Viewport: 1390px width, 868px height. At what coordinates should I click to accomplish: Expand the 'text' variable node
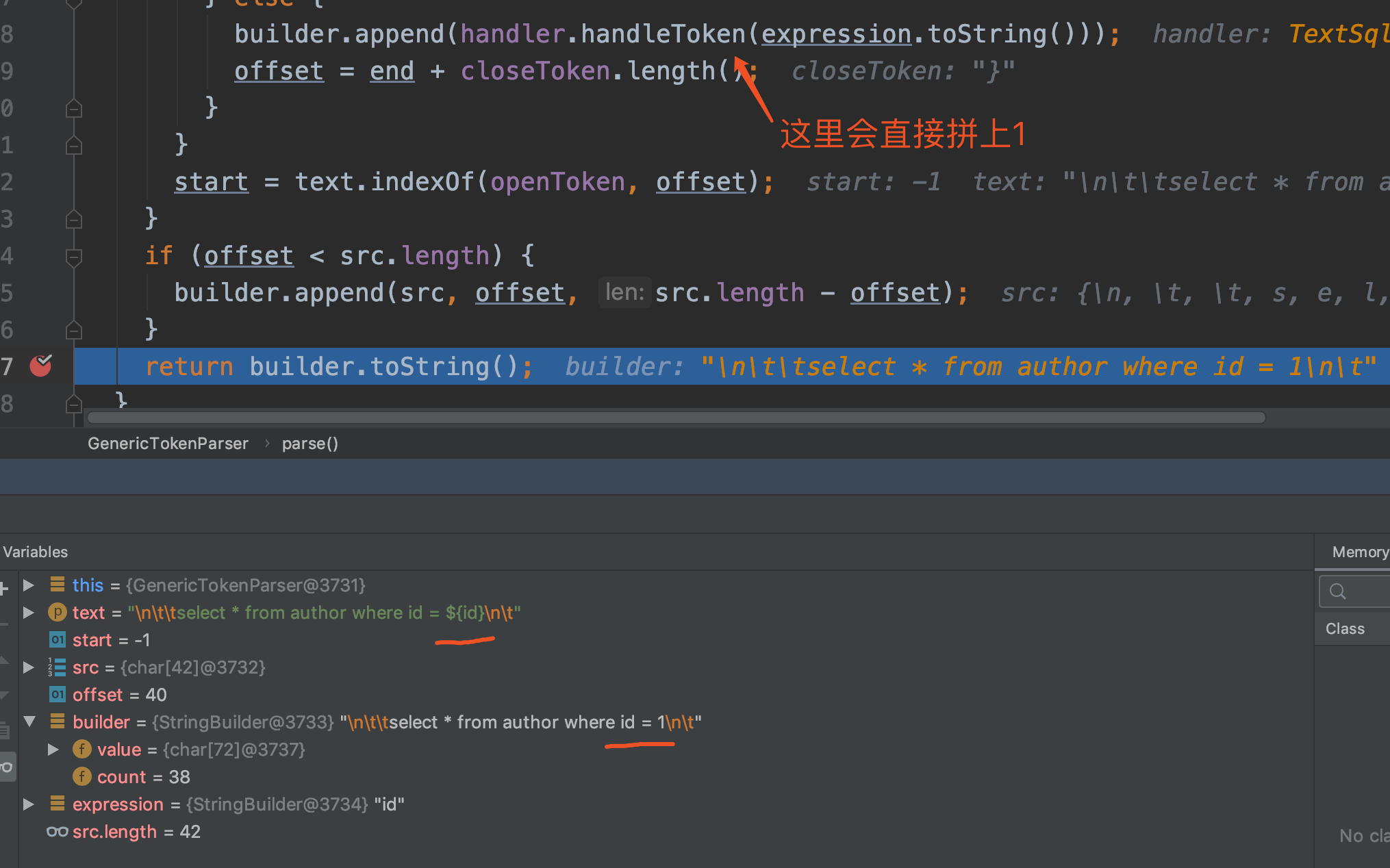pyautogui.click(x=29, y=613)
